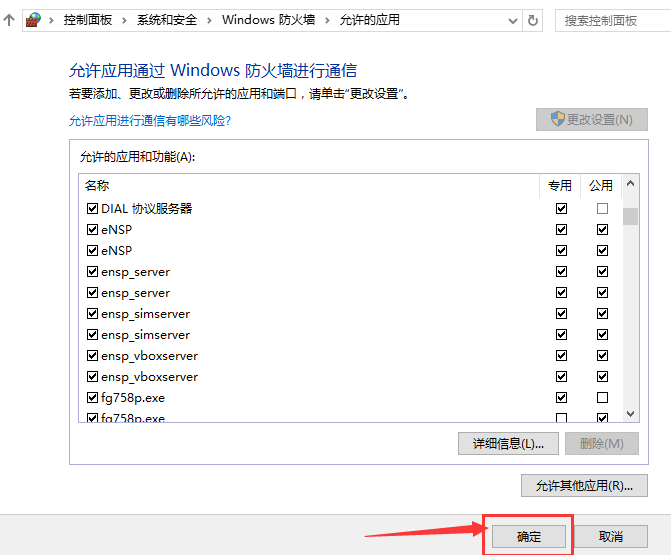Viewport: 671px width, 555px height.
Task: Click 允许其他应用(R)... button
Action: [584, 486]
